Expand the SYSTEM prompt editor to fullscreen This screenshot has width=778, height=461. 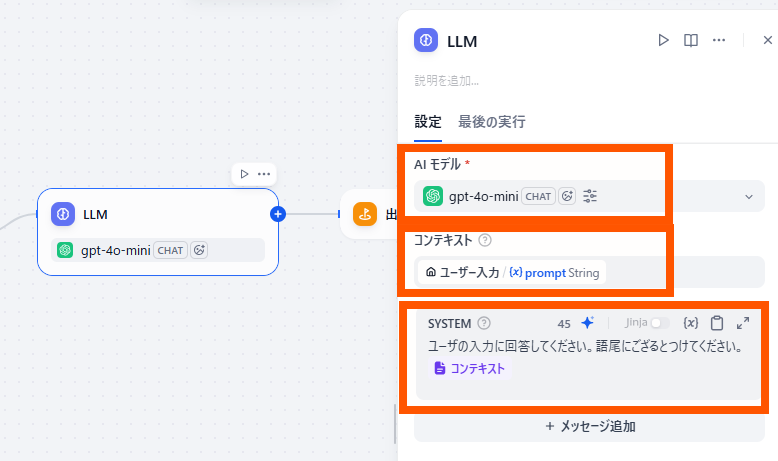[743, 323]
